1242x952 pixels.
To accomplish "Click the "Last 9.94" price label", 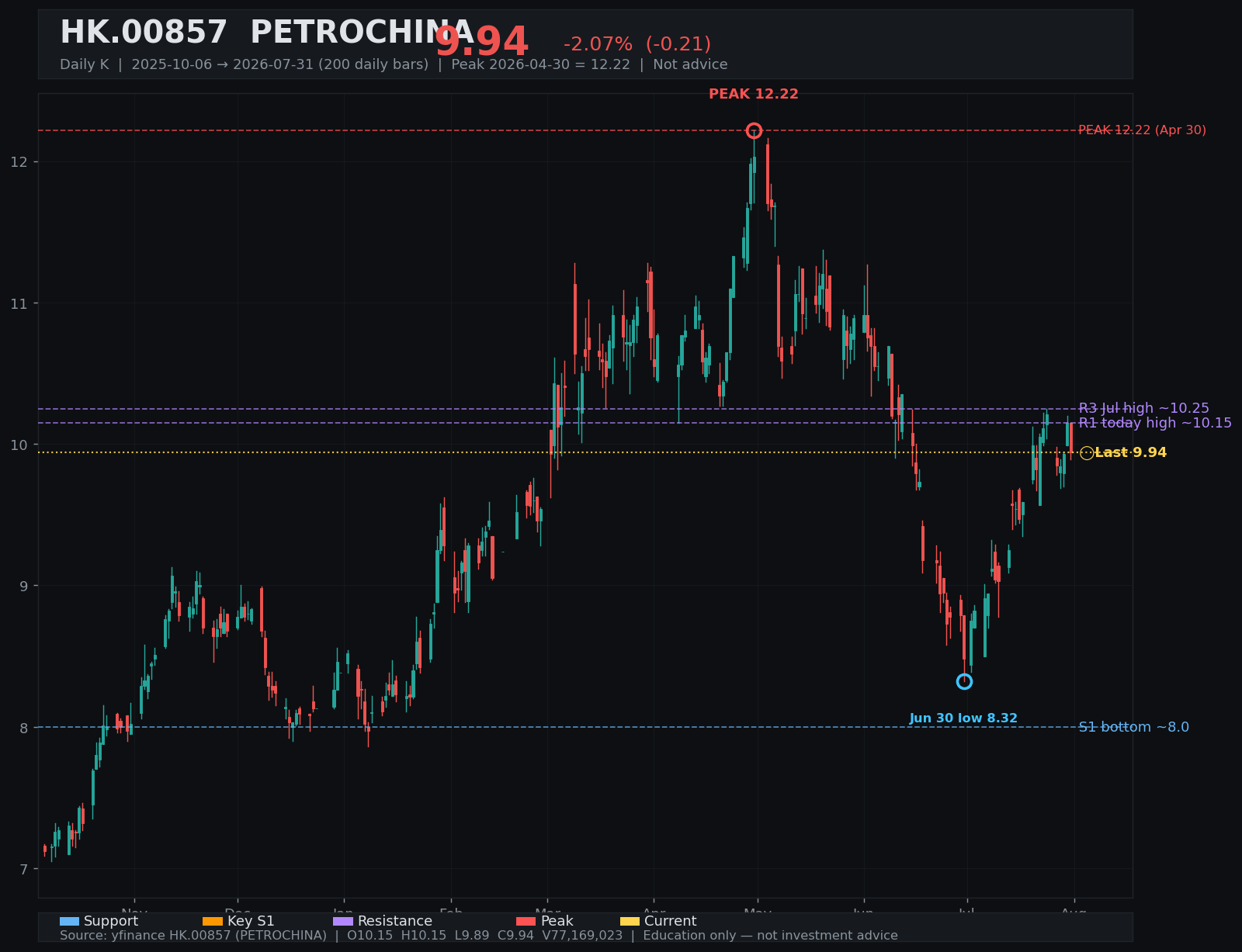I will click(1131, 452).
